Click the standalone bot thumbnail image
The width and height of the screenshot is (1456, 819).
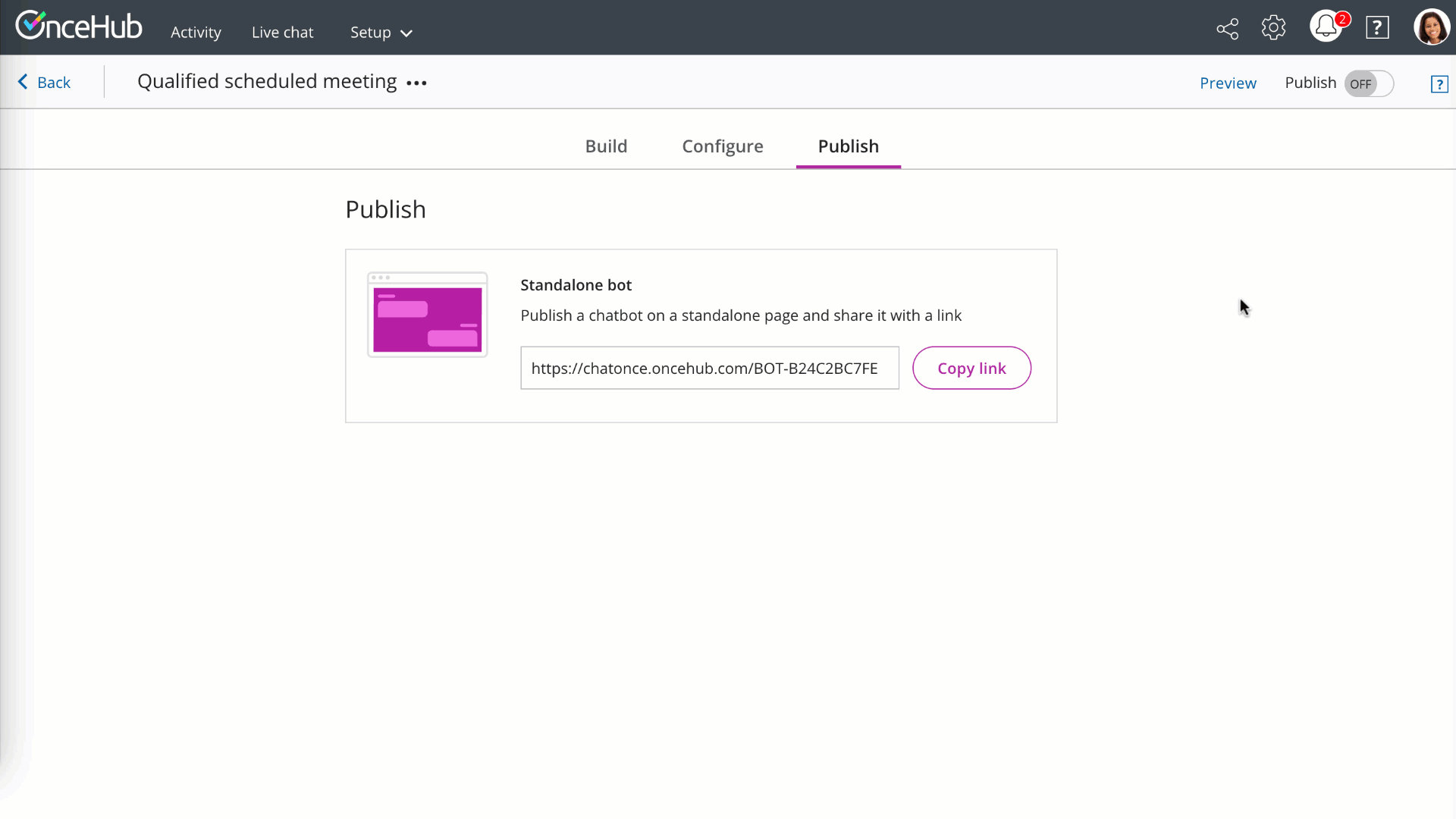tap(427, 315)
